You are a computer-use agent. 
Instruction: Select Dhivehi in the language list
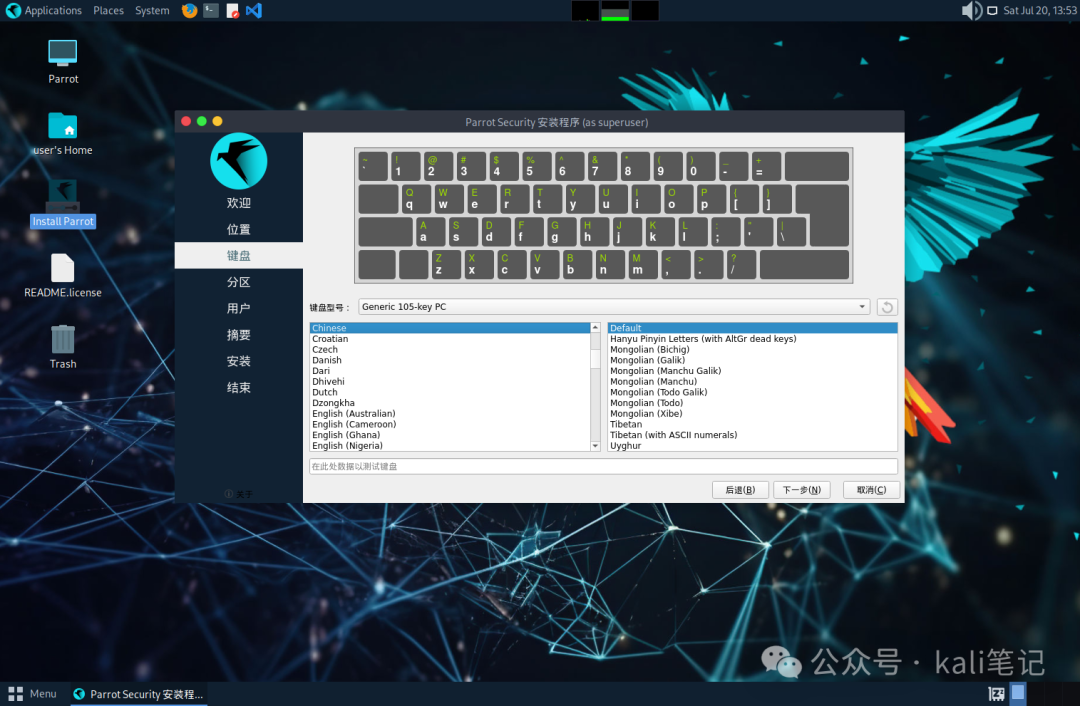point(450,382)
